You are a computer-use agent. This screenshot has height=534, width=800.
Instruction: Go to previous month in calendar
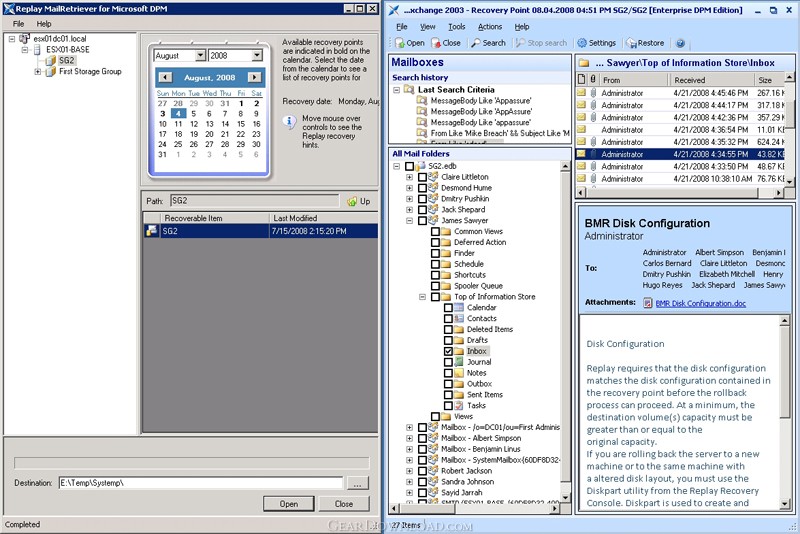[165, 78]
